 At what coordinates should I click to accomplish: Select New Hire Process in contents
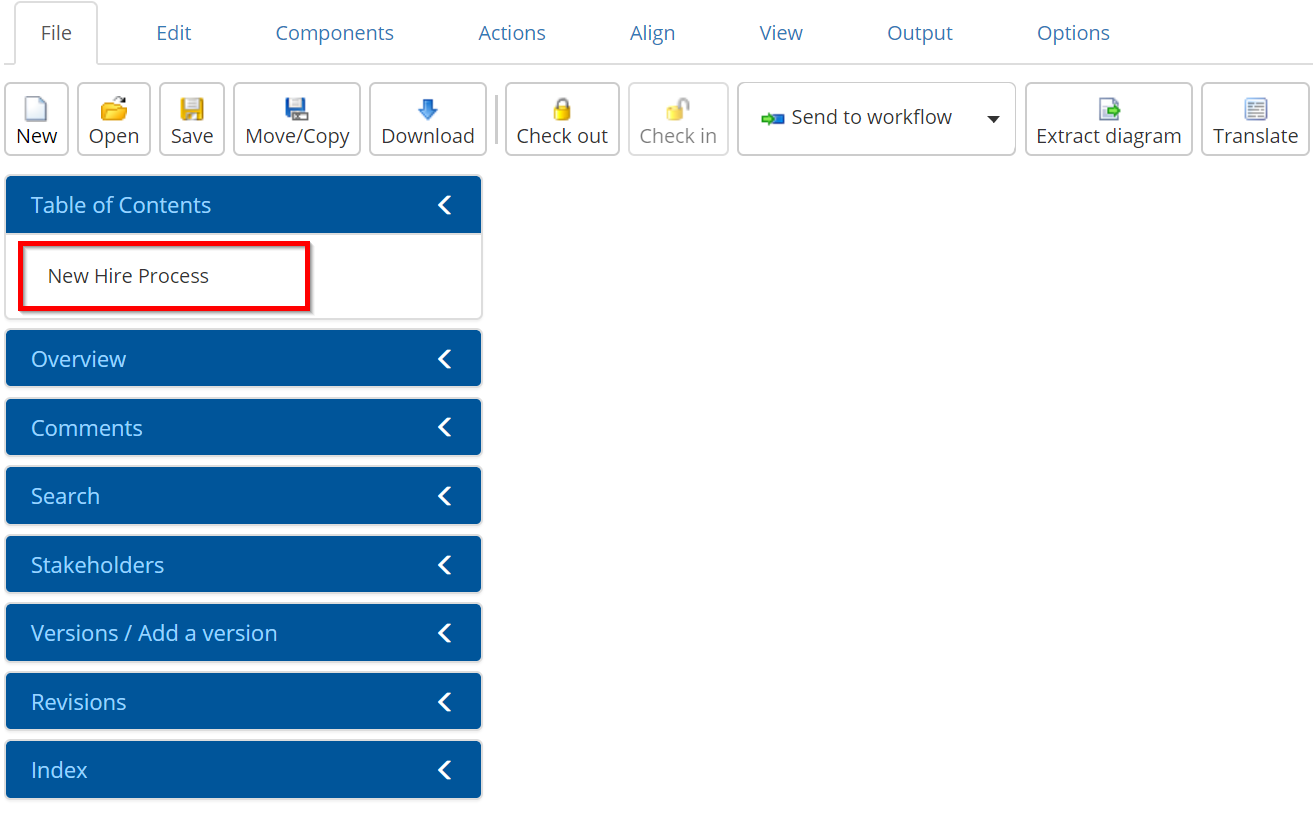[128, 276]
